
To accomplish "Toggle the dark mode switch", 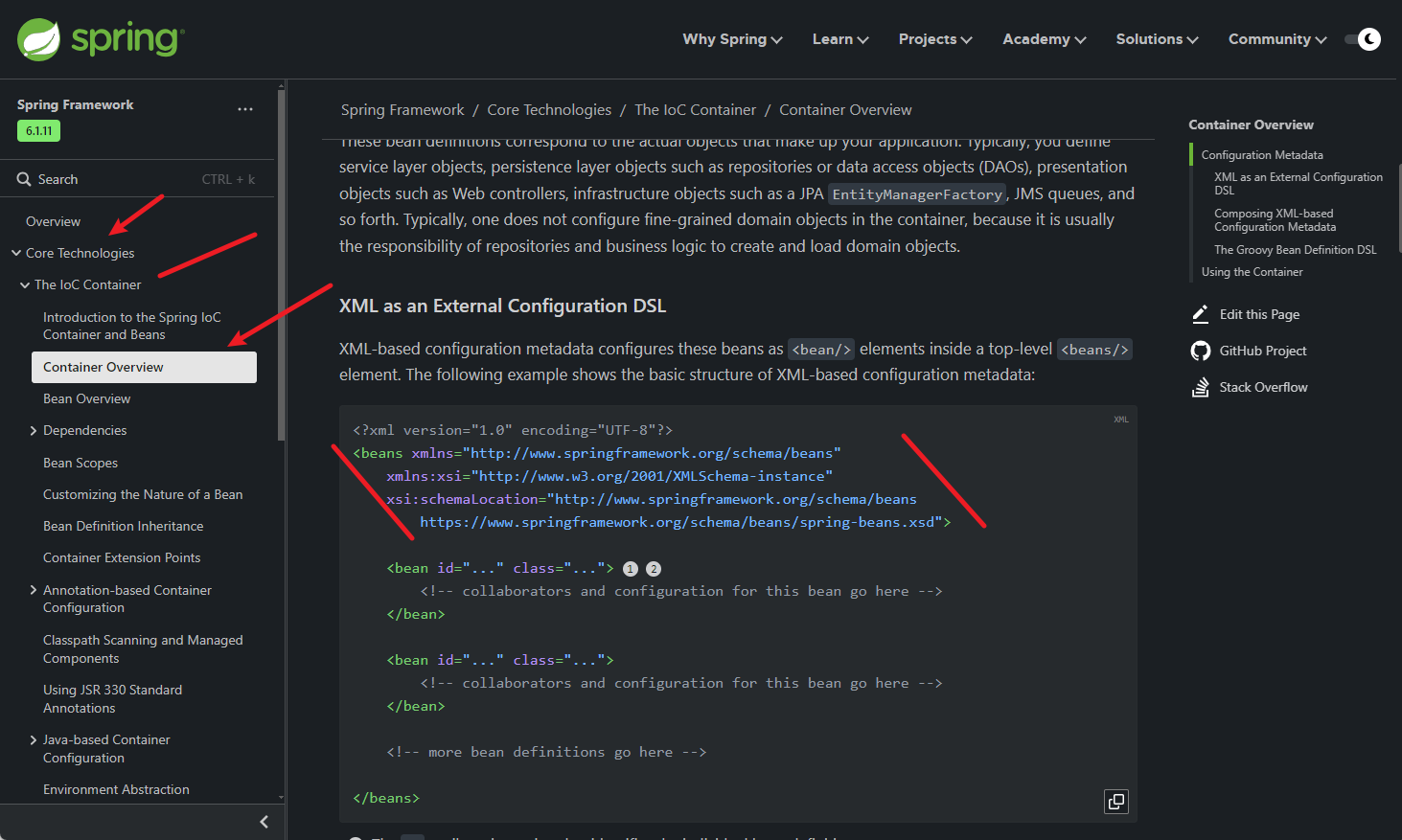I will pyautogui.click(x=1363, y=39).
